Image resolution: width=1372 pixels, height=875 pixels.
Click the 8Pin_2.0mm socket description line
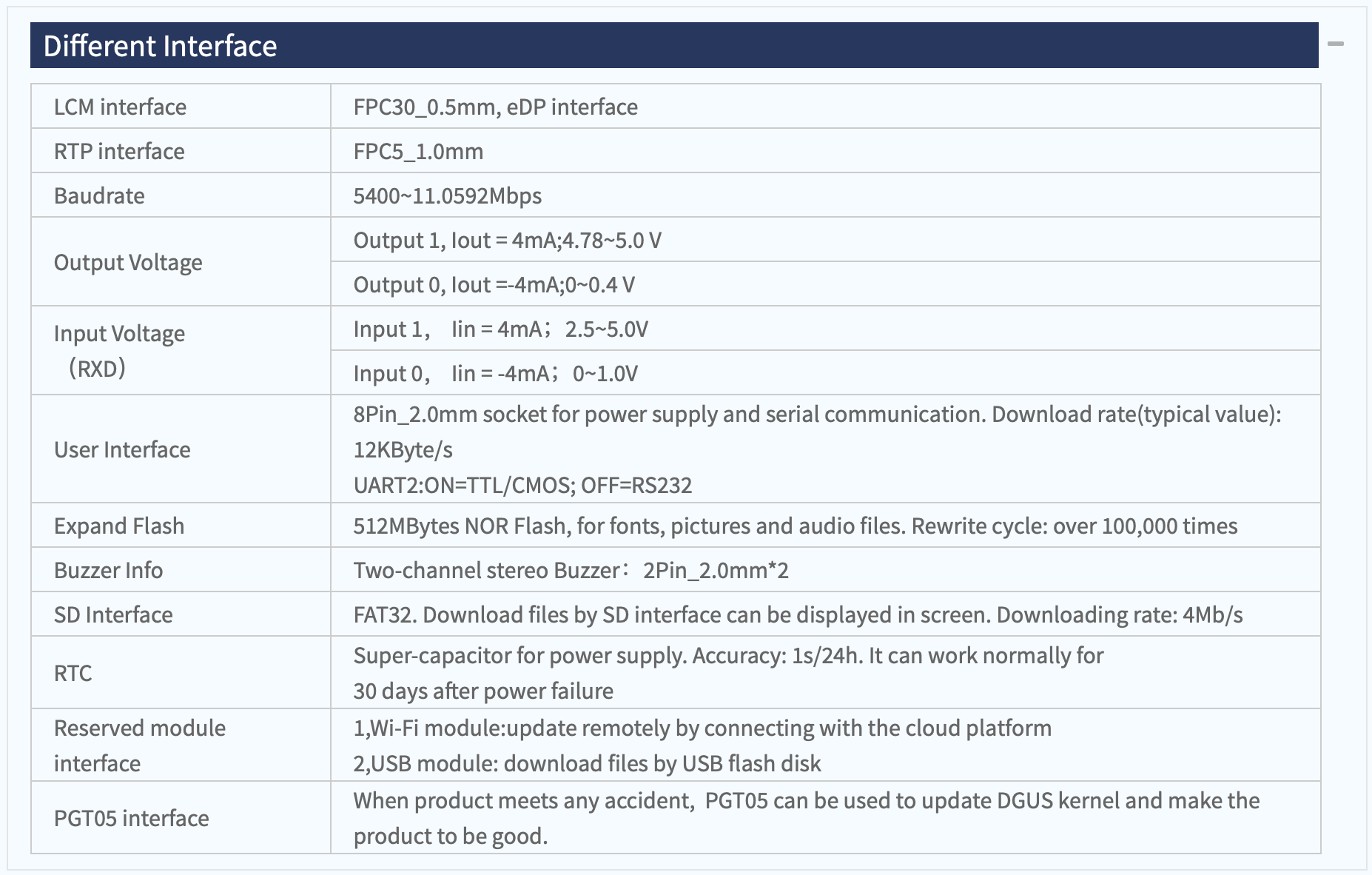coord(817,414)
